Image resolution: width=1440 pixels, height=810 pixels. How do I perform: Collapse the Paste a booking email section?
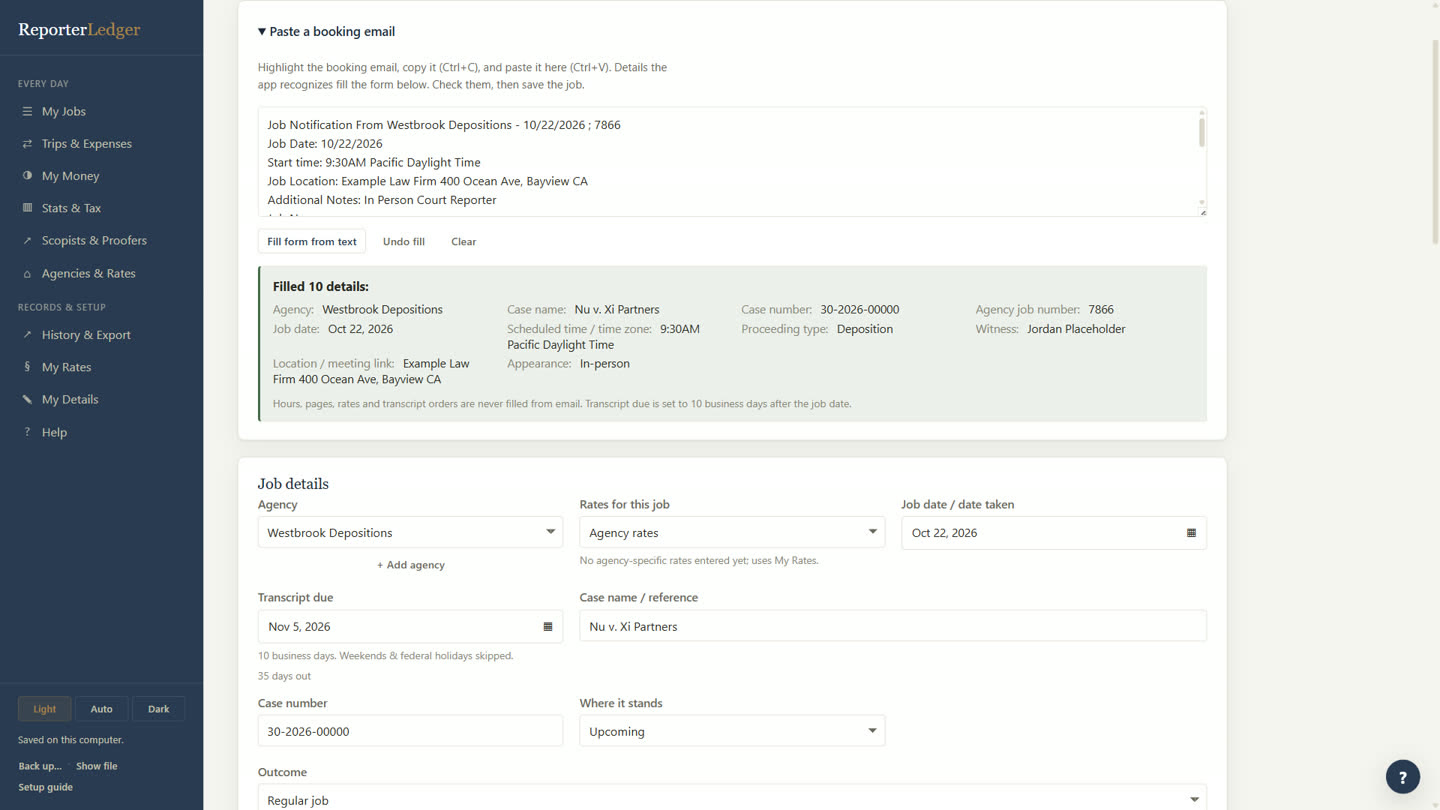click(326, 31)
